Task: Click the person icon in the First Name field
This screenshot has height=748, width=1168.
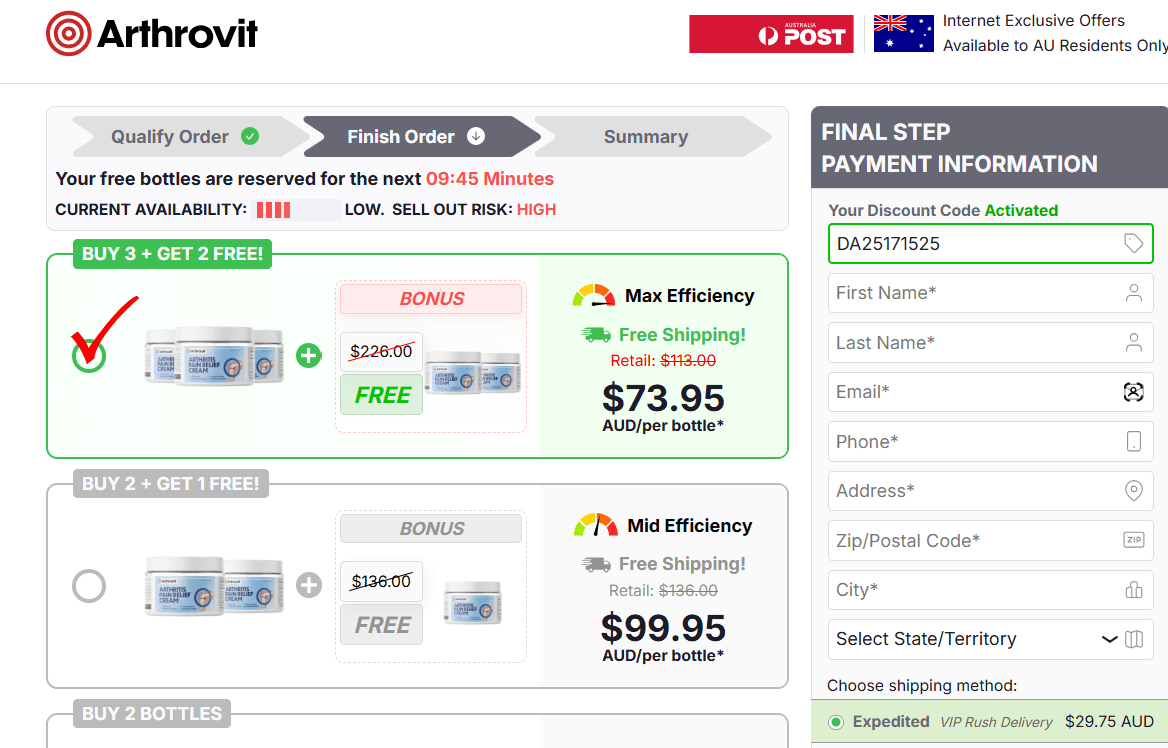Action: pos(1133,292)
